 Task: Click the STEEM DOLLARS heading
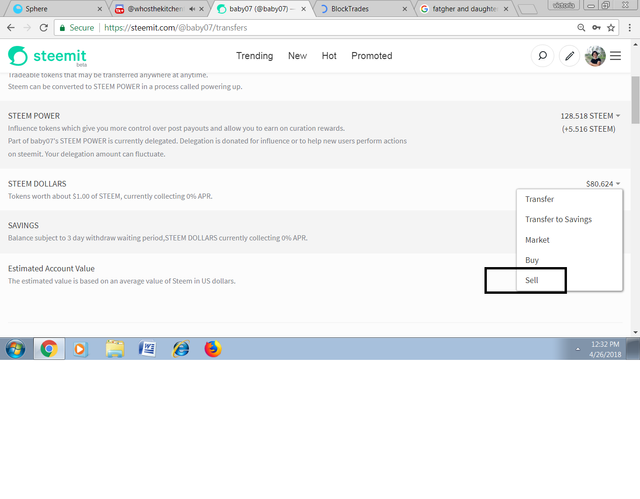coord(37,184)
